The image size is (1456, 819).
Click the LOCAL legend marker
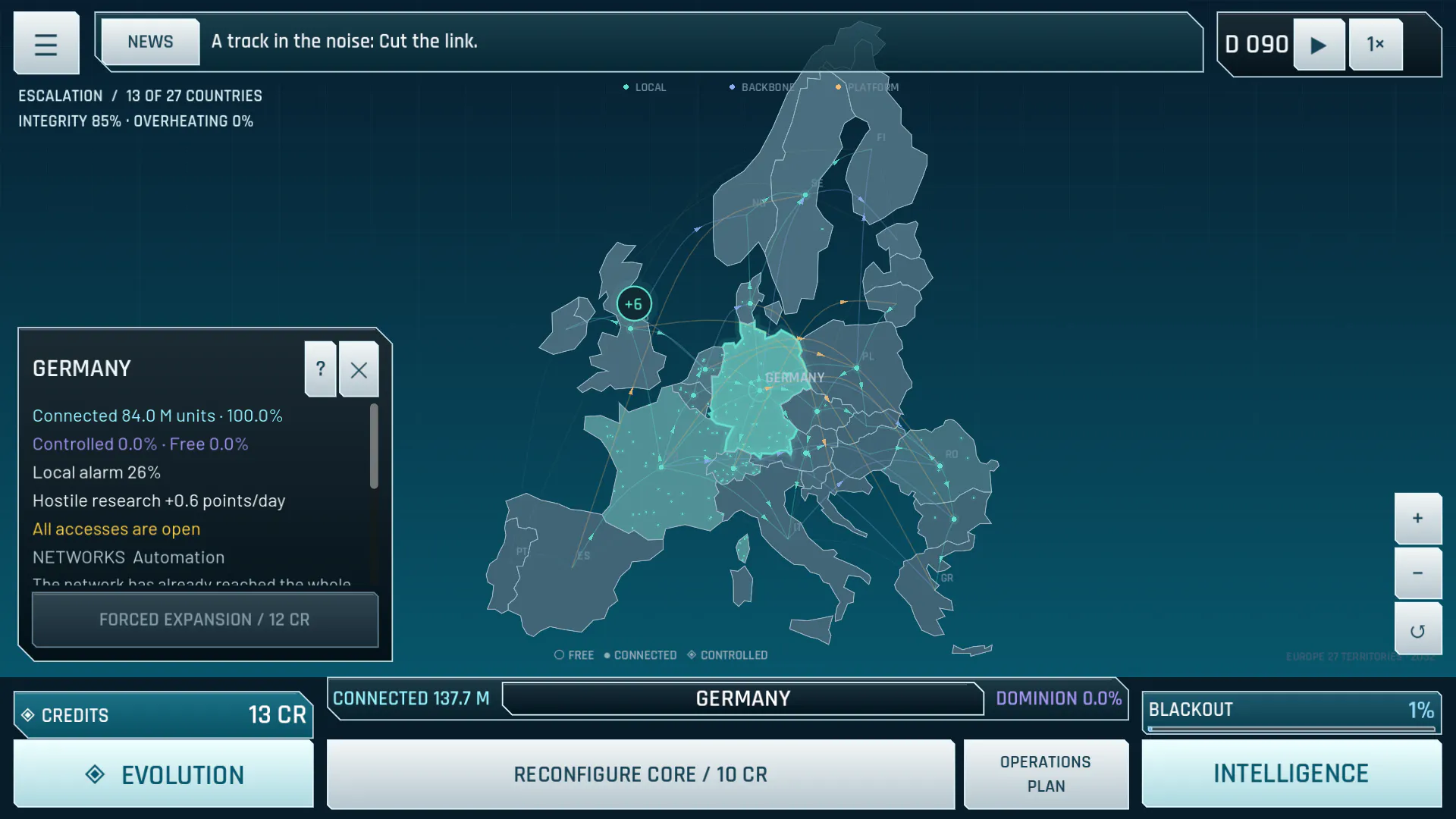(x=626, y=87)
